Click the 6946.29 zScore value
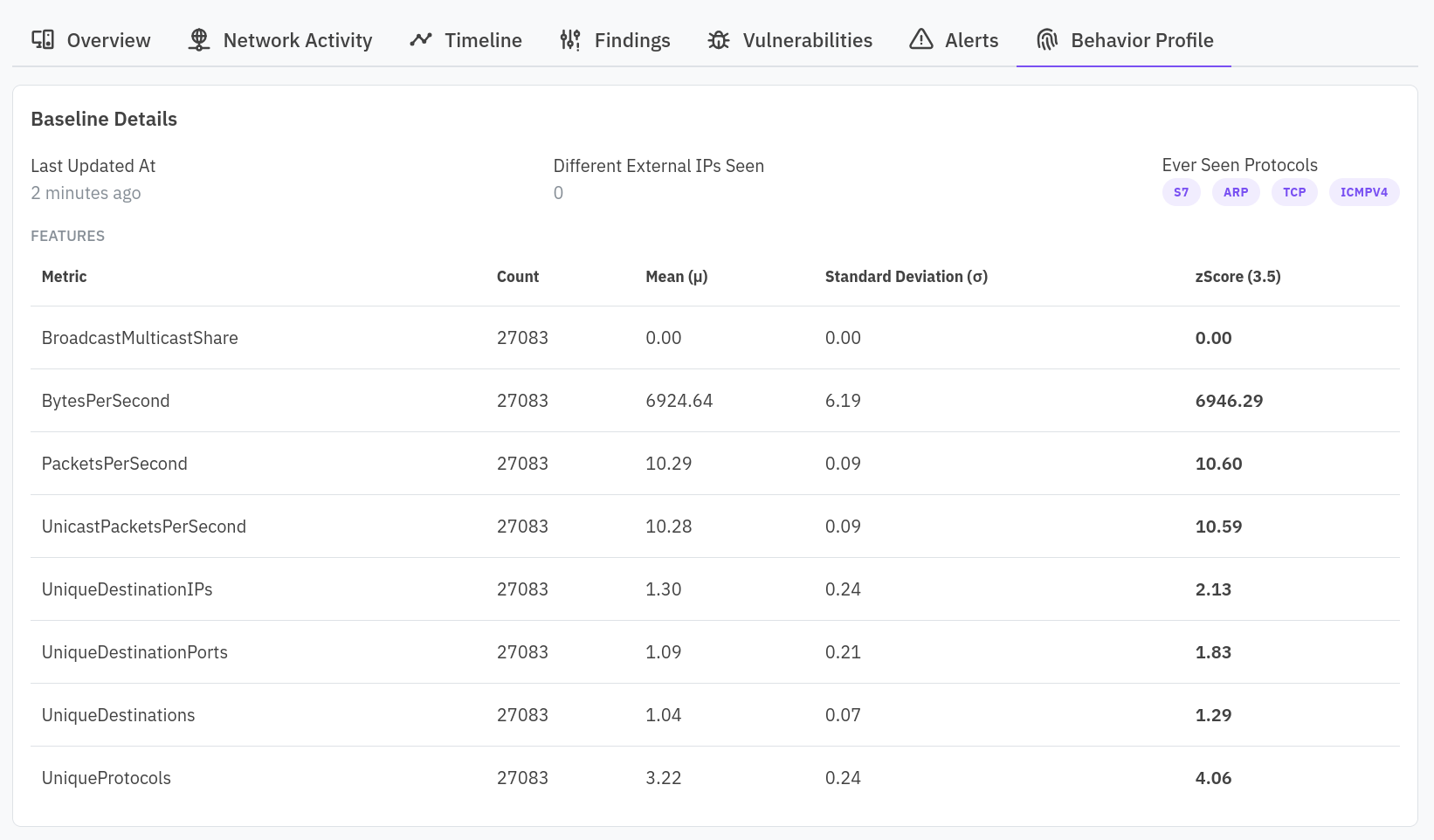Image resolution: width=1434 pixels, height=840 pixels. [x=1230, y=401]
